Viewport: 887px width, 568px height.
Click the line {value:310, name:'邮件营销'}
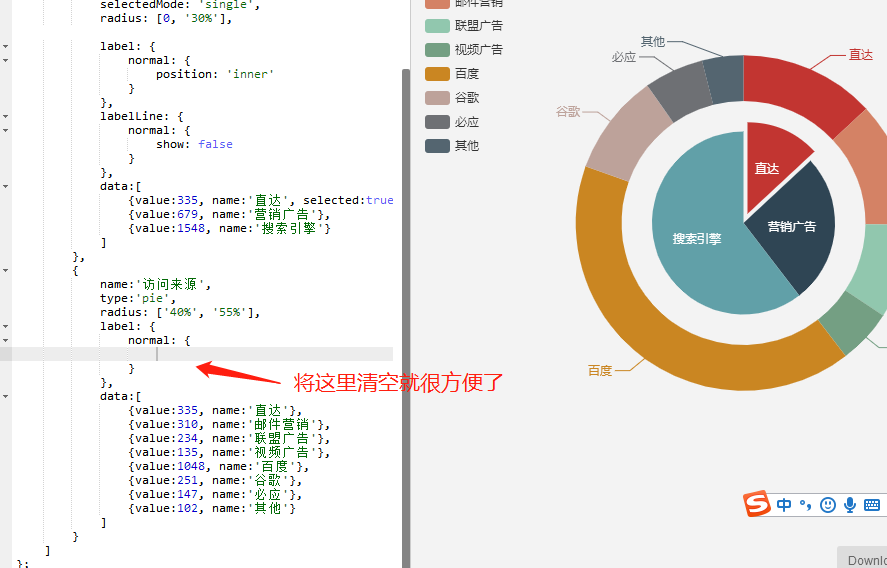[229, 424]
